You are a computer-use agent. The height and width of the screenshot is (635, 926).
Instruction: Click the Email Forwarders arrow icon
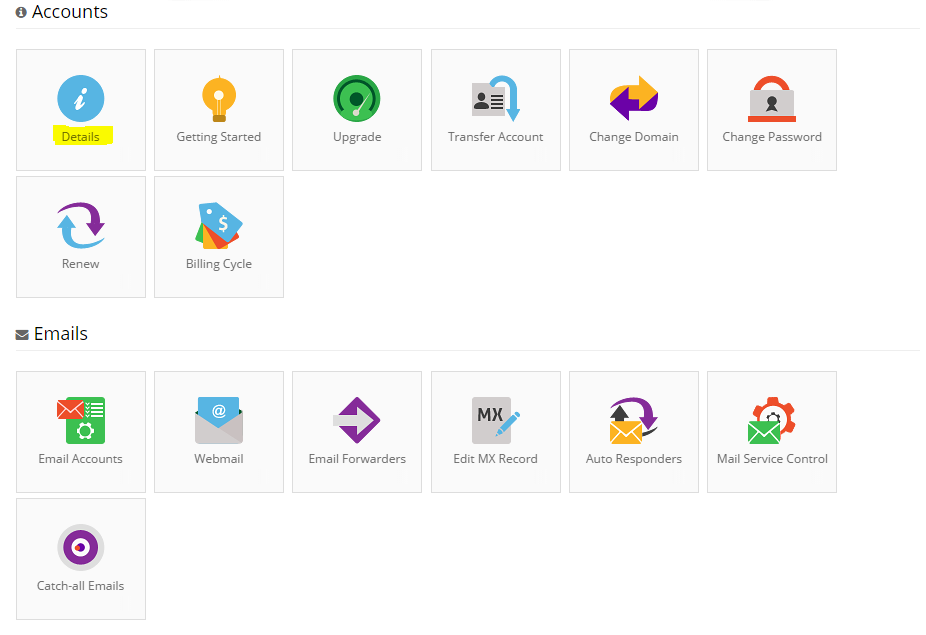coord(357,420)
